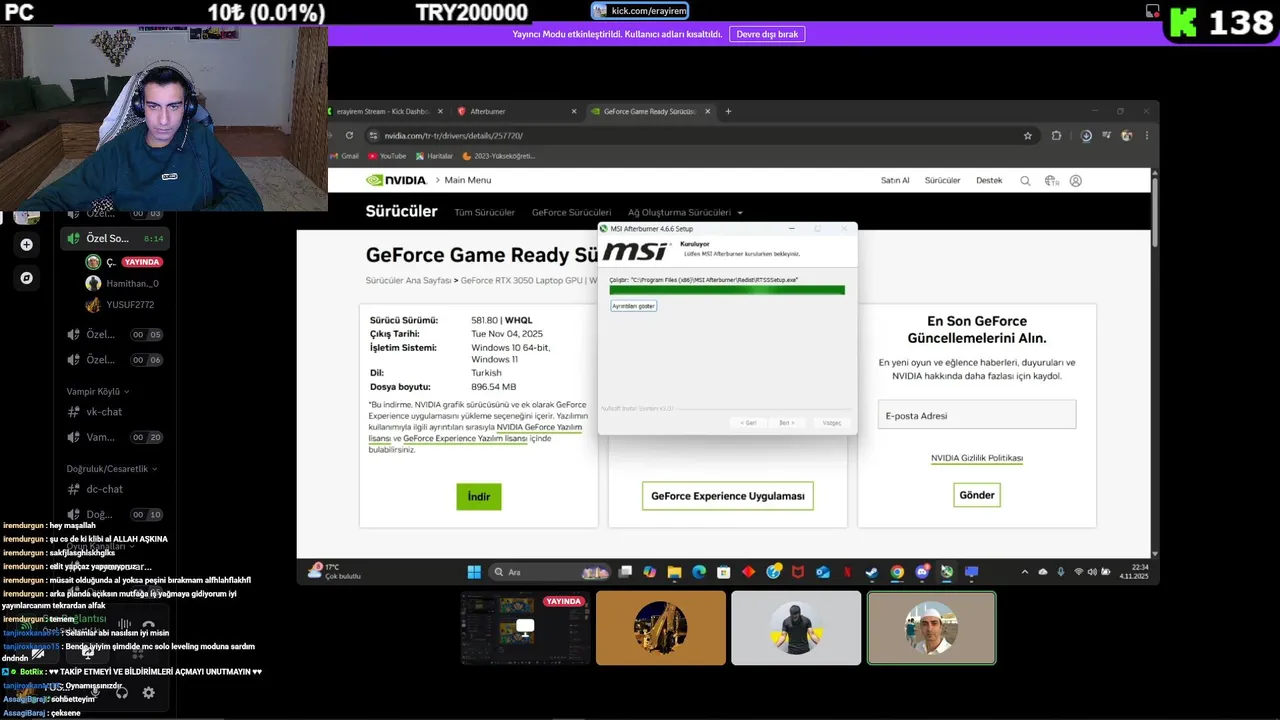Click the NVIDIA site search magnifier
Image resolution: width=1280 pixels, height=720 pixels.
[1025, 181]
